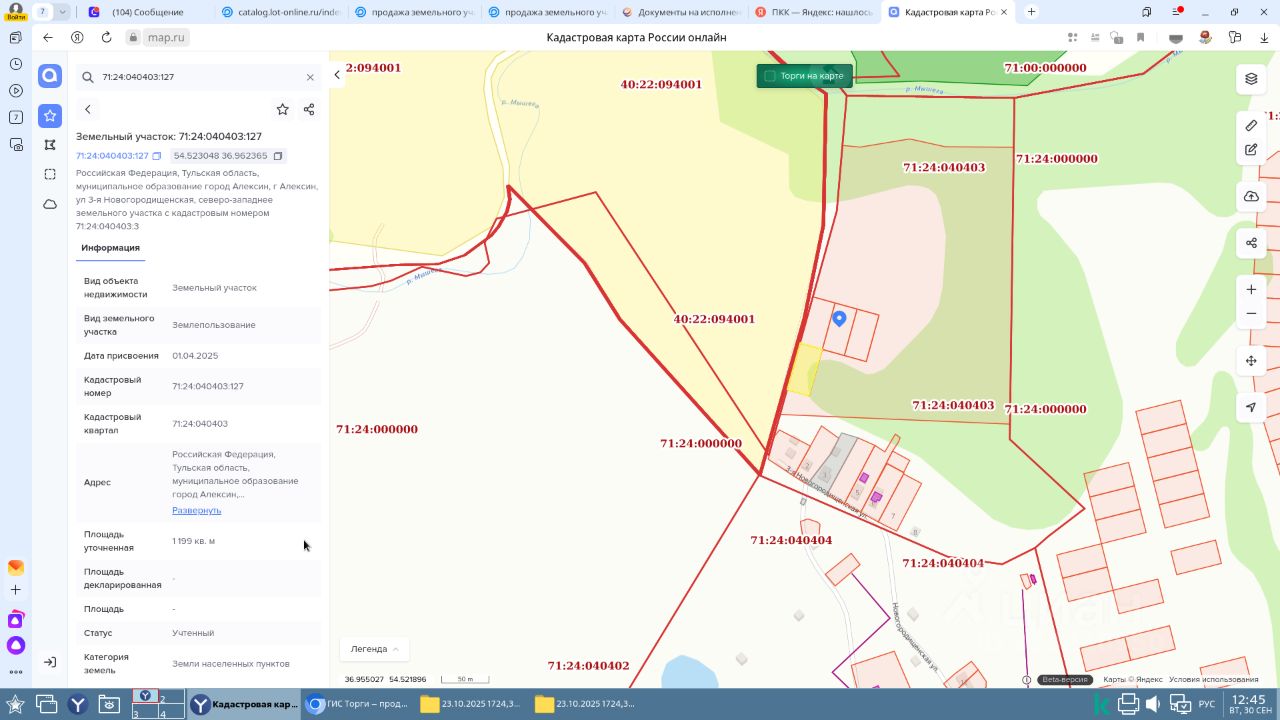Open the Условия использования link

(x=1214, y=680)
